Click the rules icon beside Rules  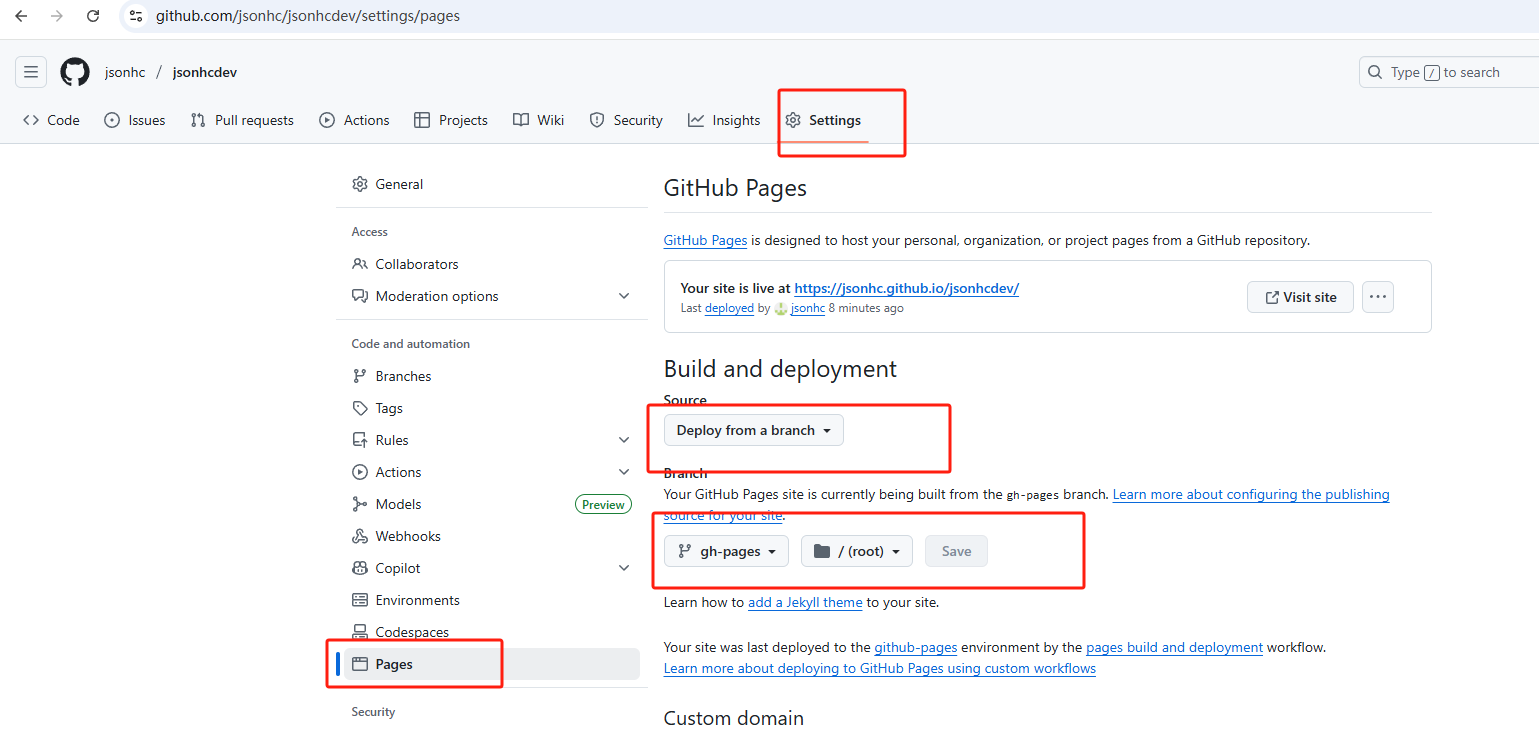point(360,440)
